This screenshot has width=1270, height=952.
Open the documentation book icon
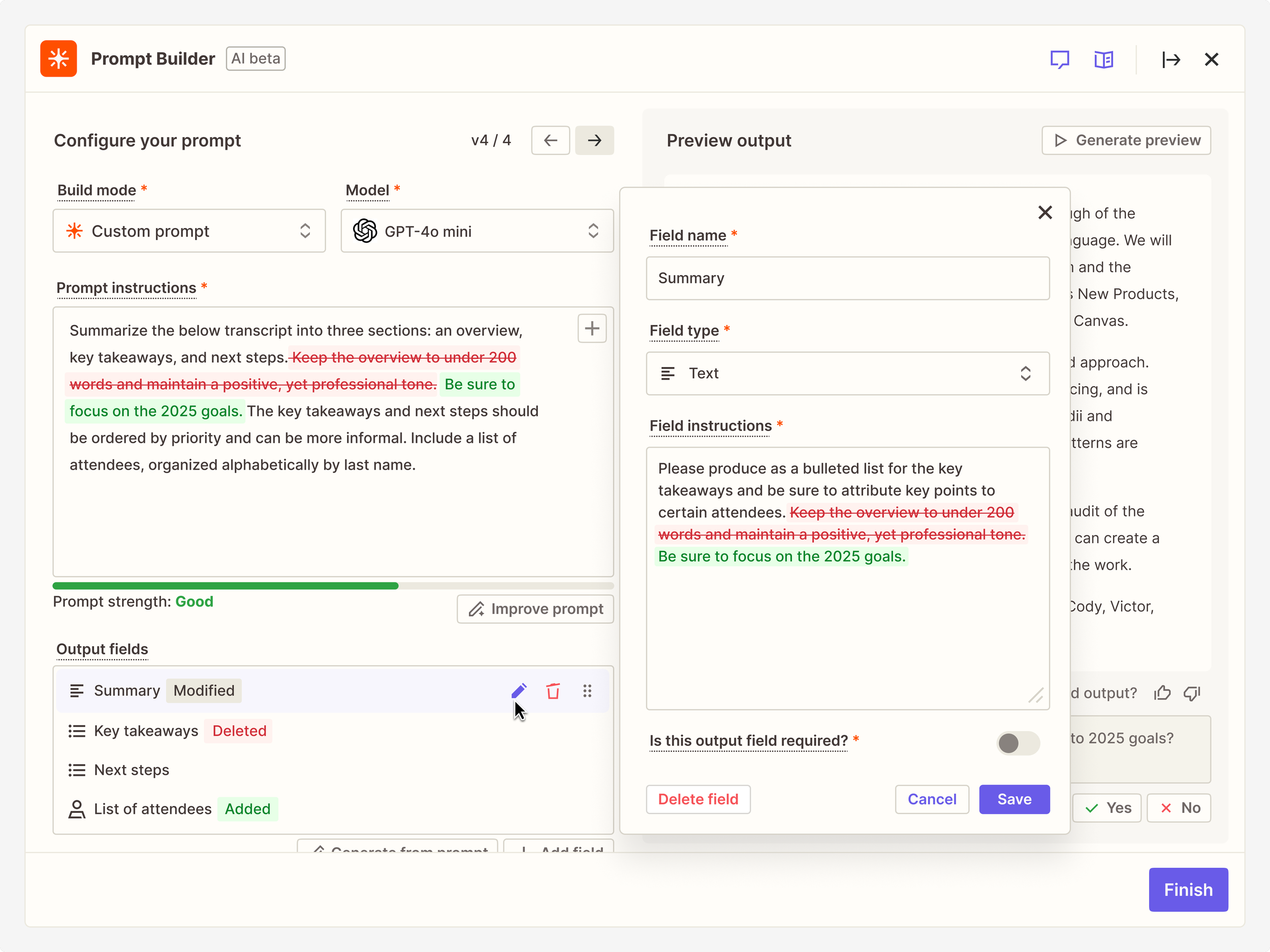pos(1103,59)
